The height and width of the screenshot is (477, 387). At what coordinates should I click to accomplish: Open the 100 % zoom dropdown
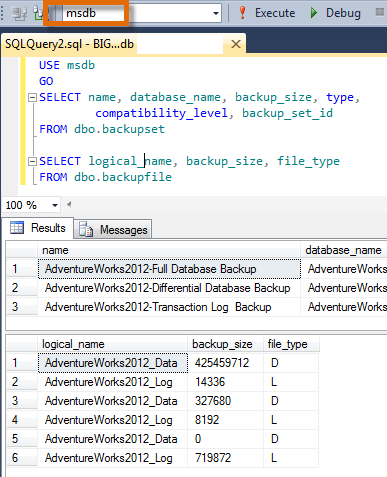[x=55, y=205]
